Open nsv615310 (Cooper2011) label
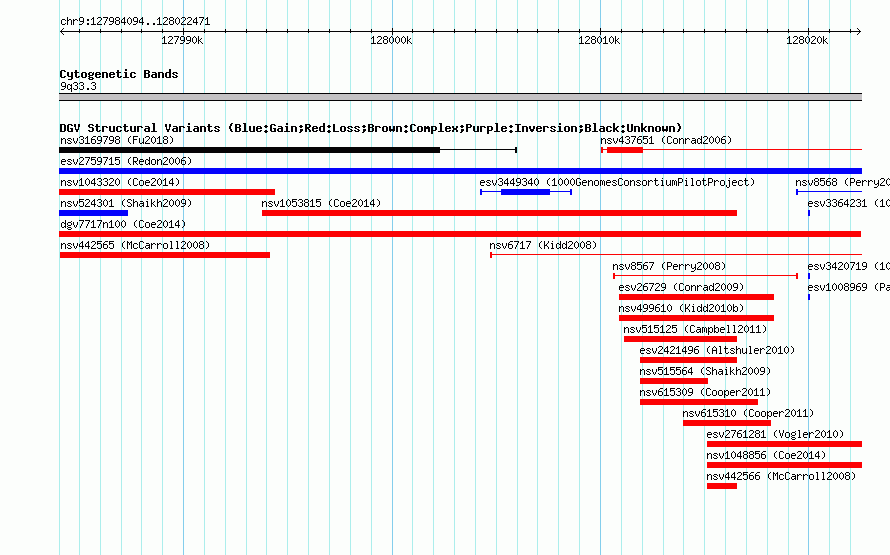 pyautogui.click(x=748, y=413)
